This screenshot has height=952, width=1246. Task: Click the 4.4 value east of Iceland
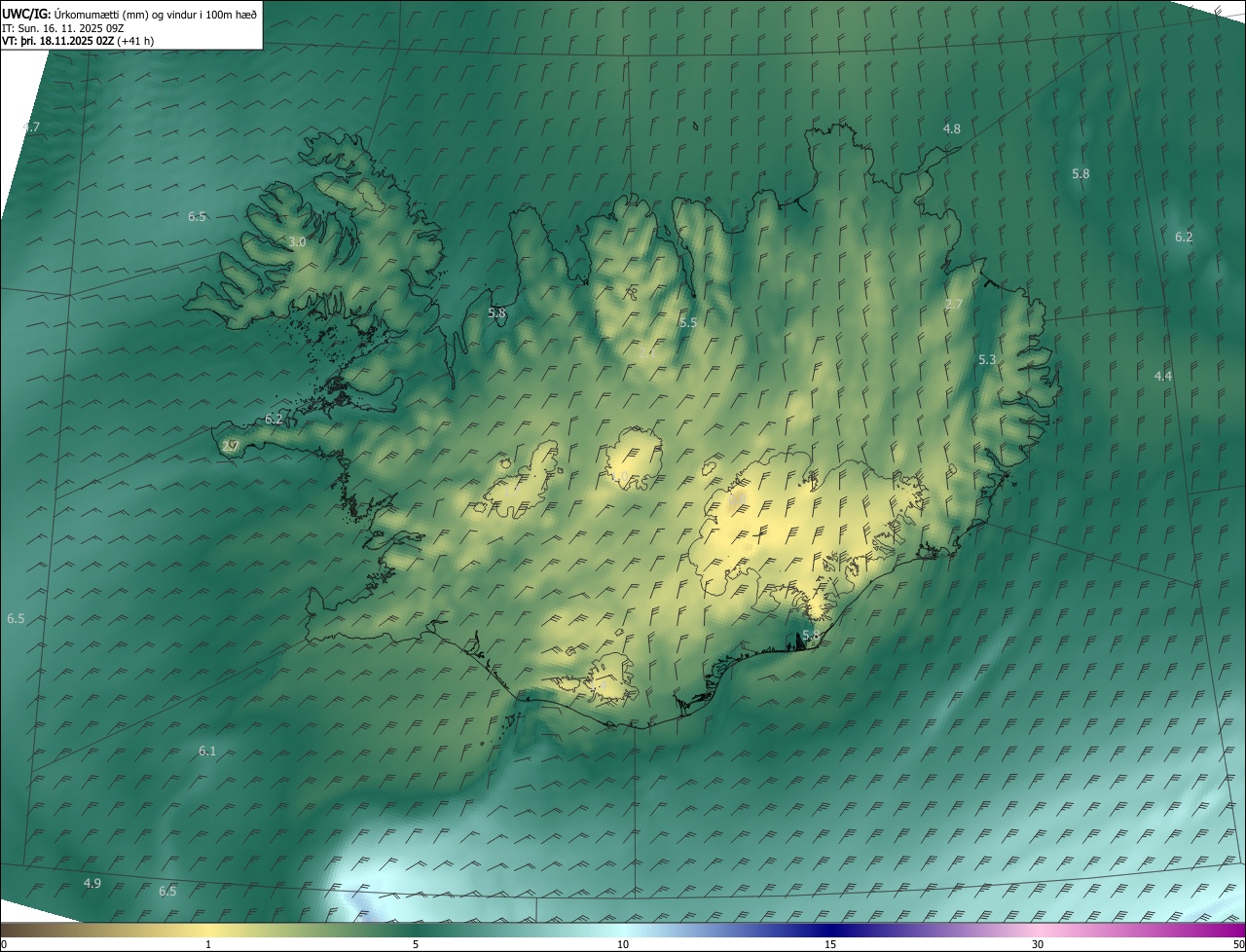[1163, 376]
